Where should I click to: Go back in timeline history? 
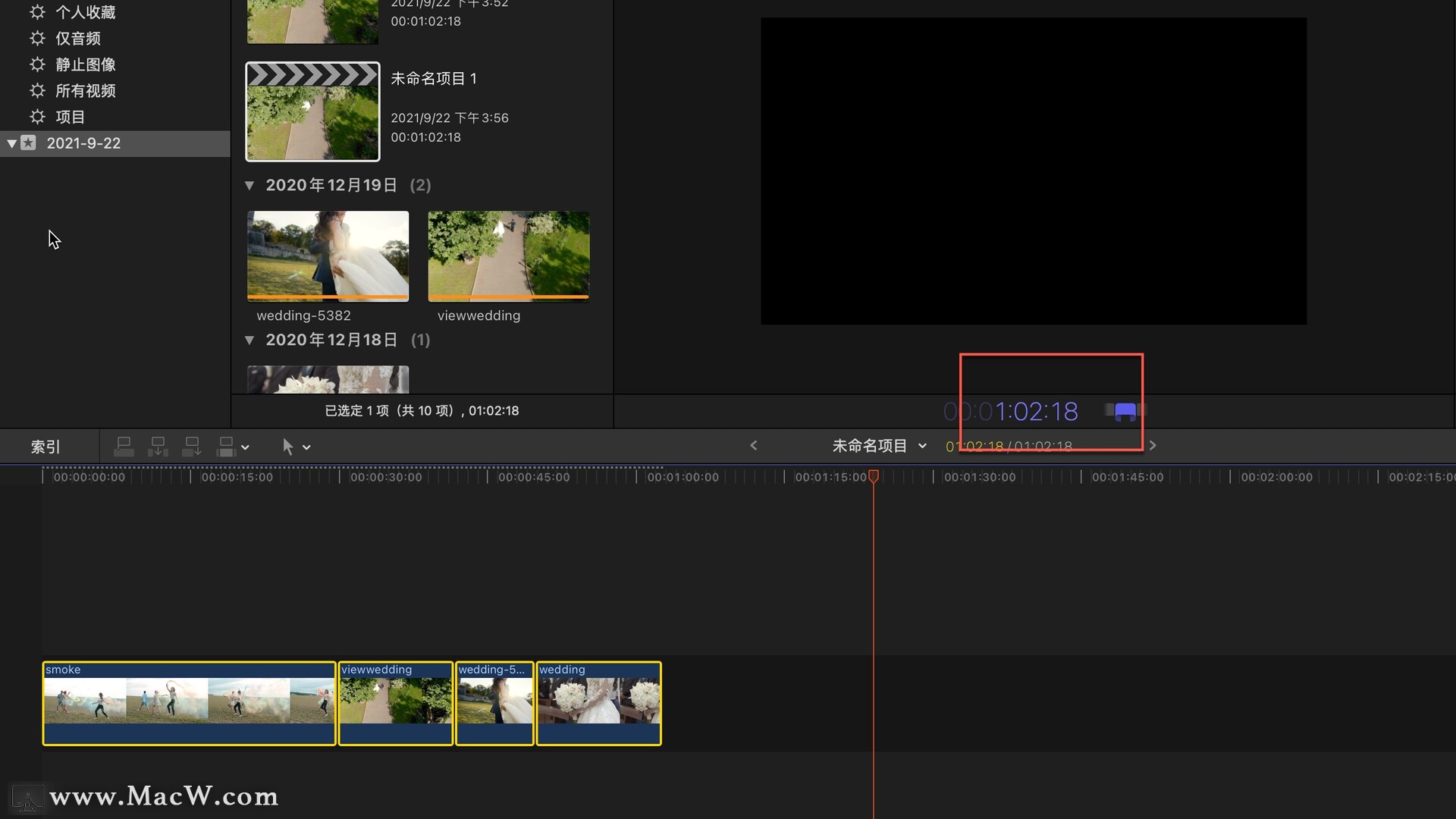(x=753, y=446)
